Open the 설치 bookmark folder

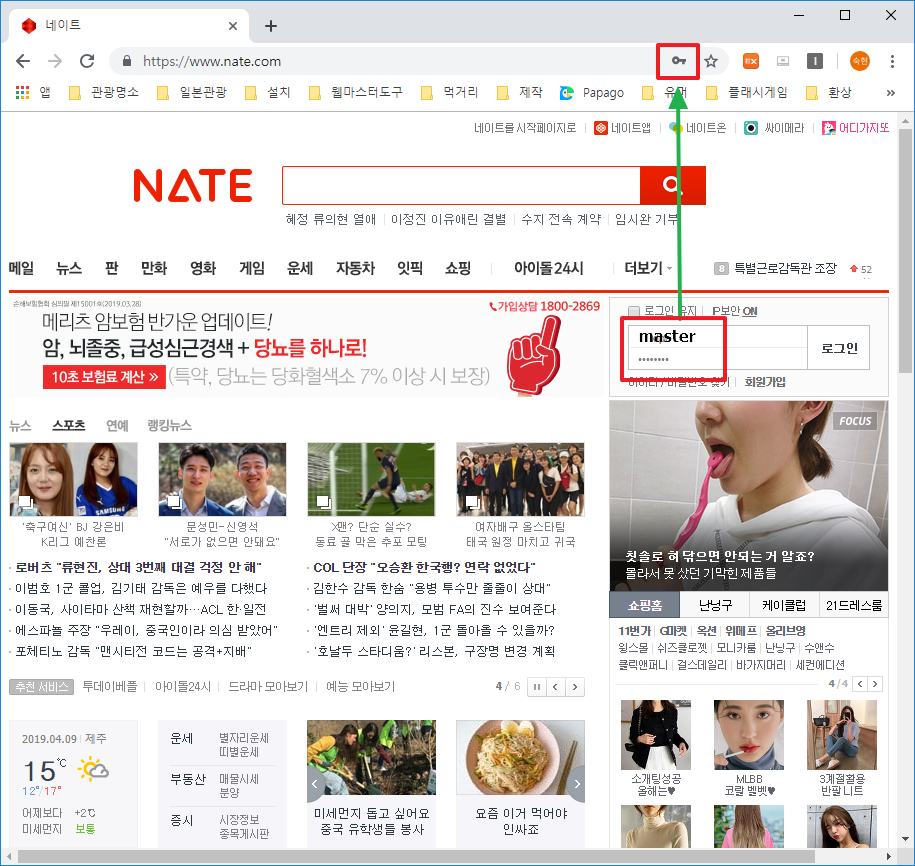[268, 92]
